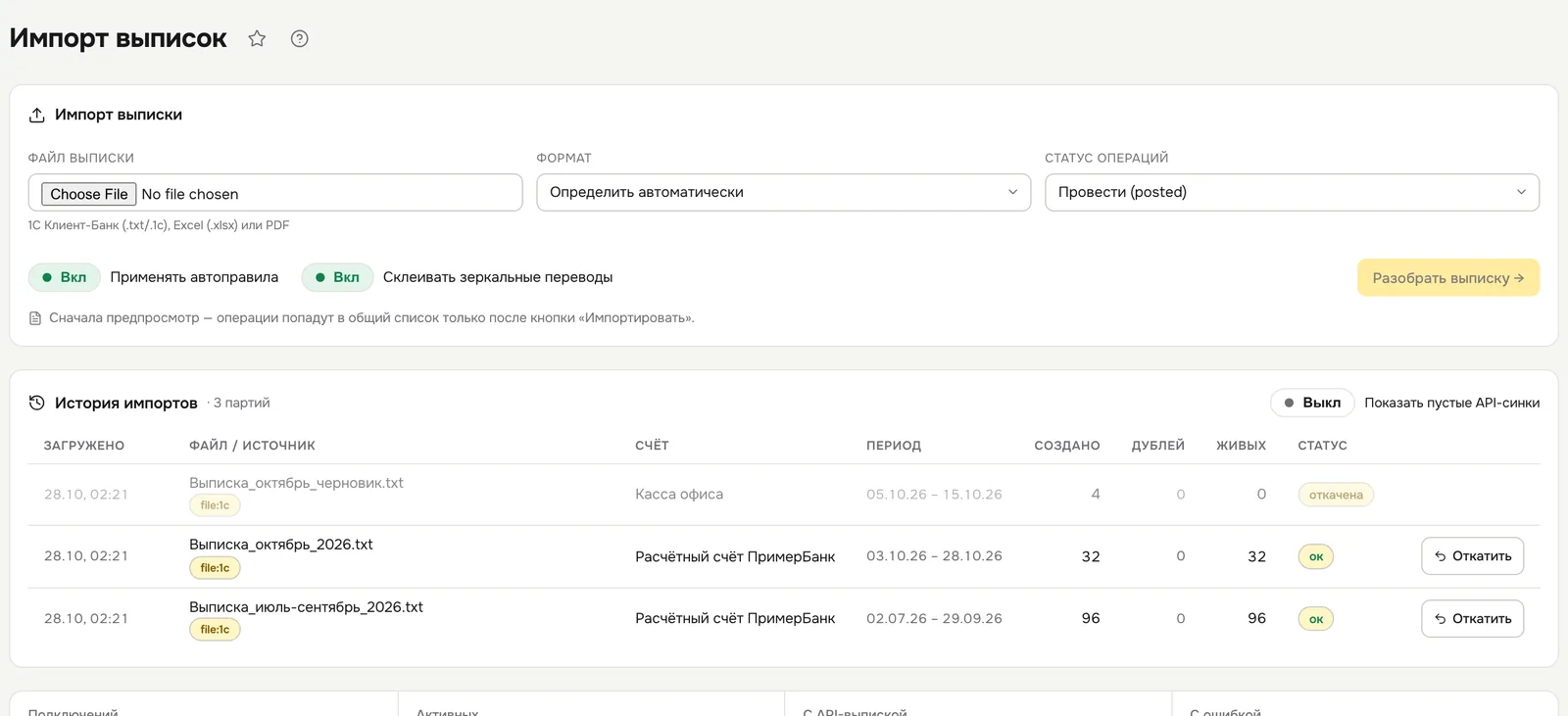Click the No file chosen text
The width and height of the screenshot is (1568, 716).
point(190,194)
